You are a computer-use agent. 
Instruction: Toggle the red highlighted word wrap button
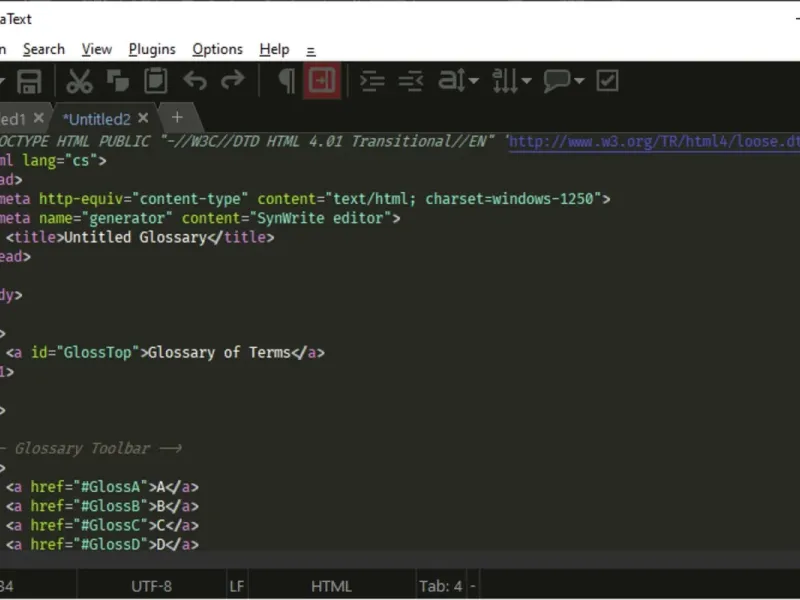[x=322, y=81]
